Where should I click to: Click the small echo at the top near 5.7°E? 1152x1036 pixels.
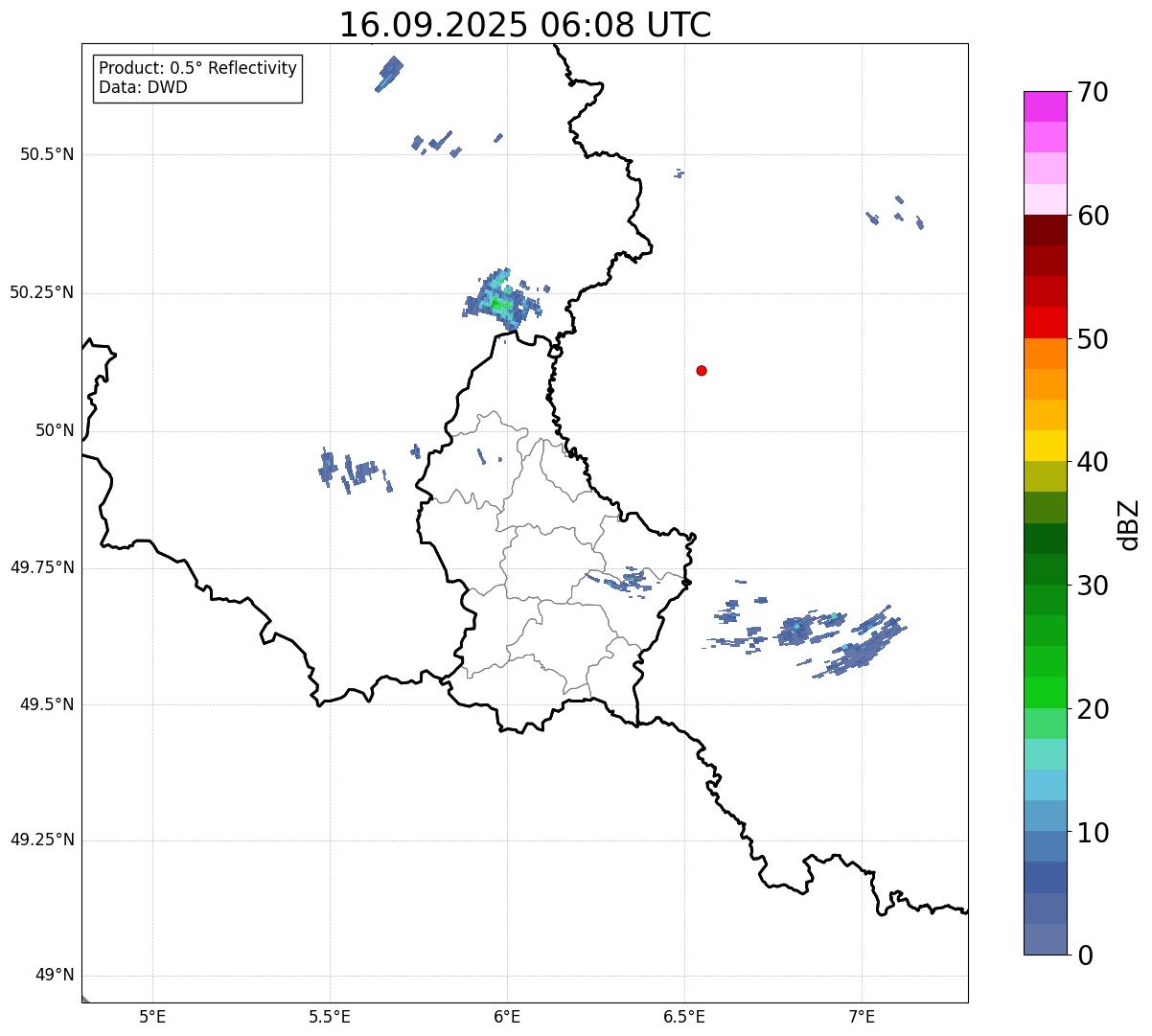pyautogui.click(x=389, y=73)
